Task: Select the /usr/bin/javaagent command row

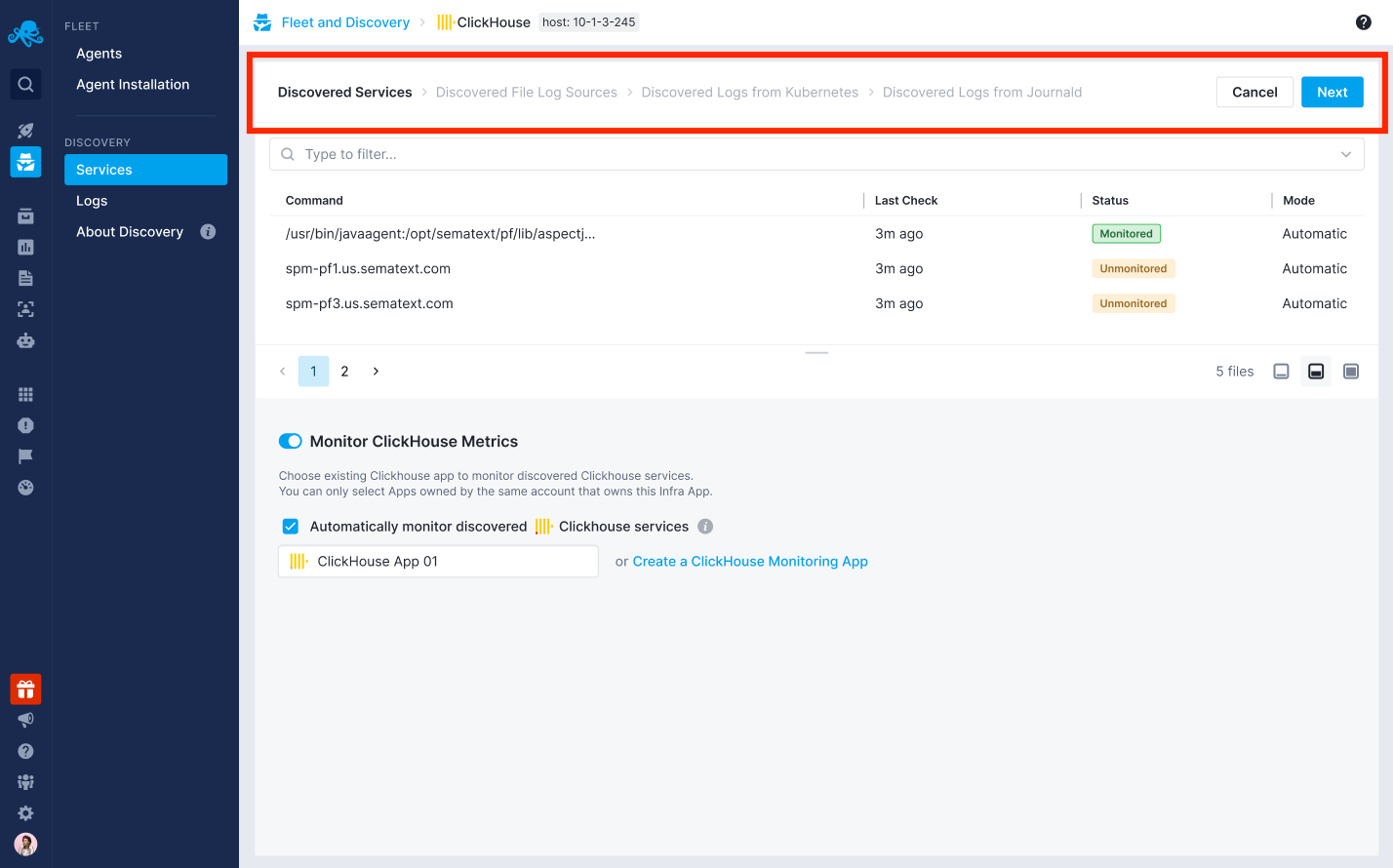Action: pyautogui.click(x=816, y=234)
